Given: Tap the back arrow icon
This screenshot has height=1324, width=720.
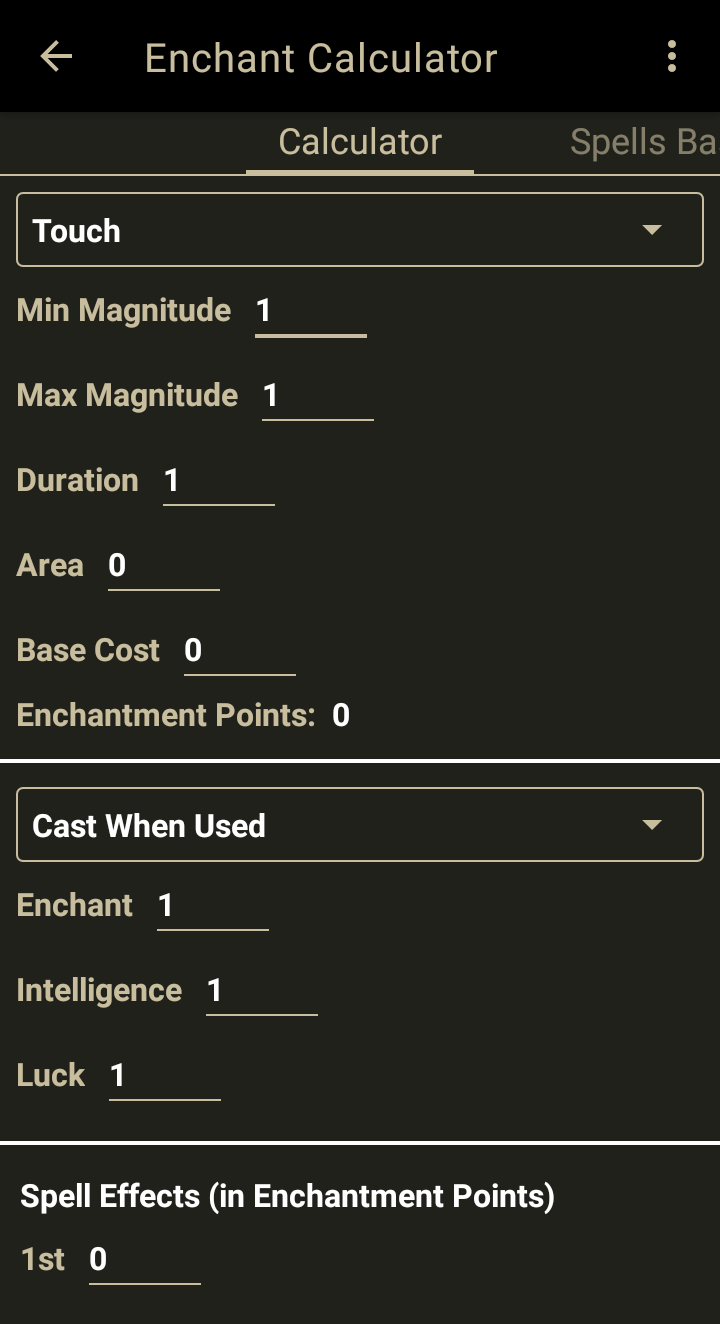Looking at the screenshot, I should [x=56, y=57].
